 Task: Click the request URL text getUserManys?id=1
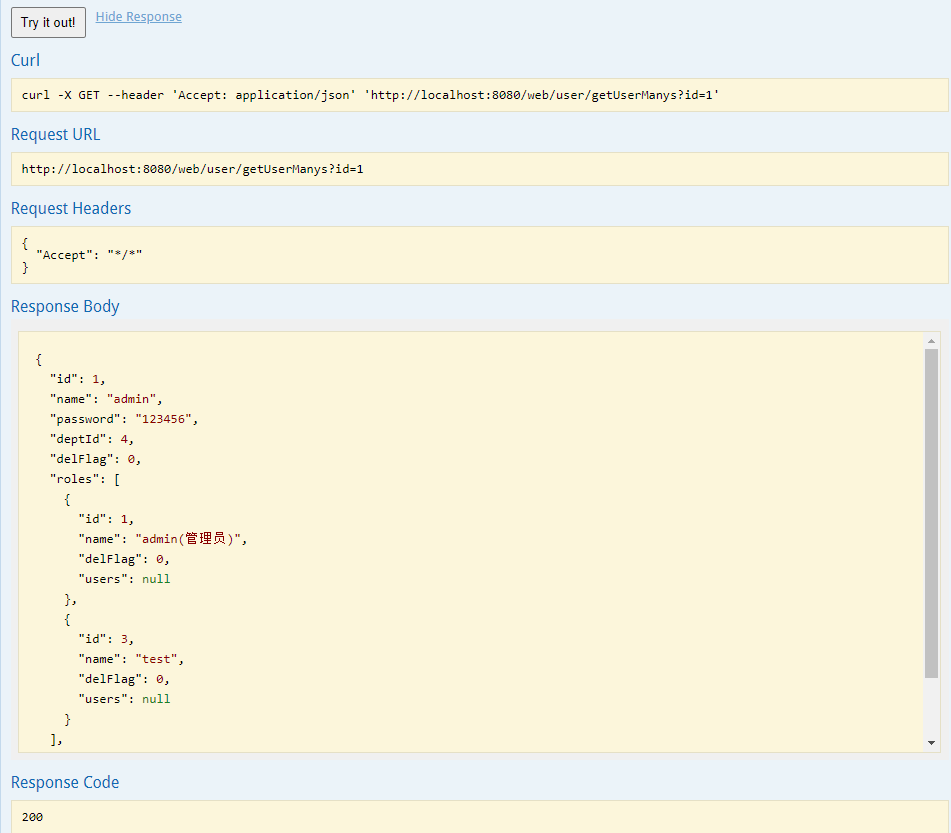click(x=303, y=169)
